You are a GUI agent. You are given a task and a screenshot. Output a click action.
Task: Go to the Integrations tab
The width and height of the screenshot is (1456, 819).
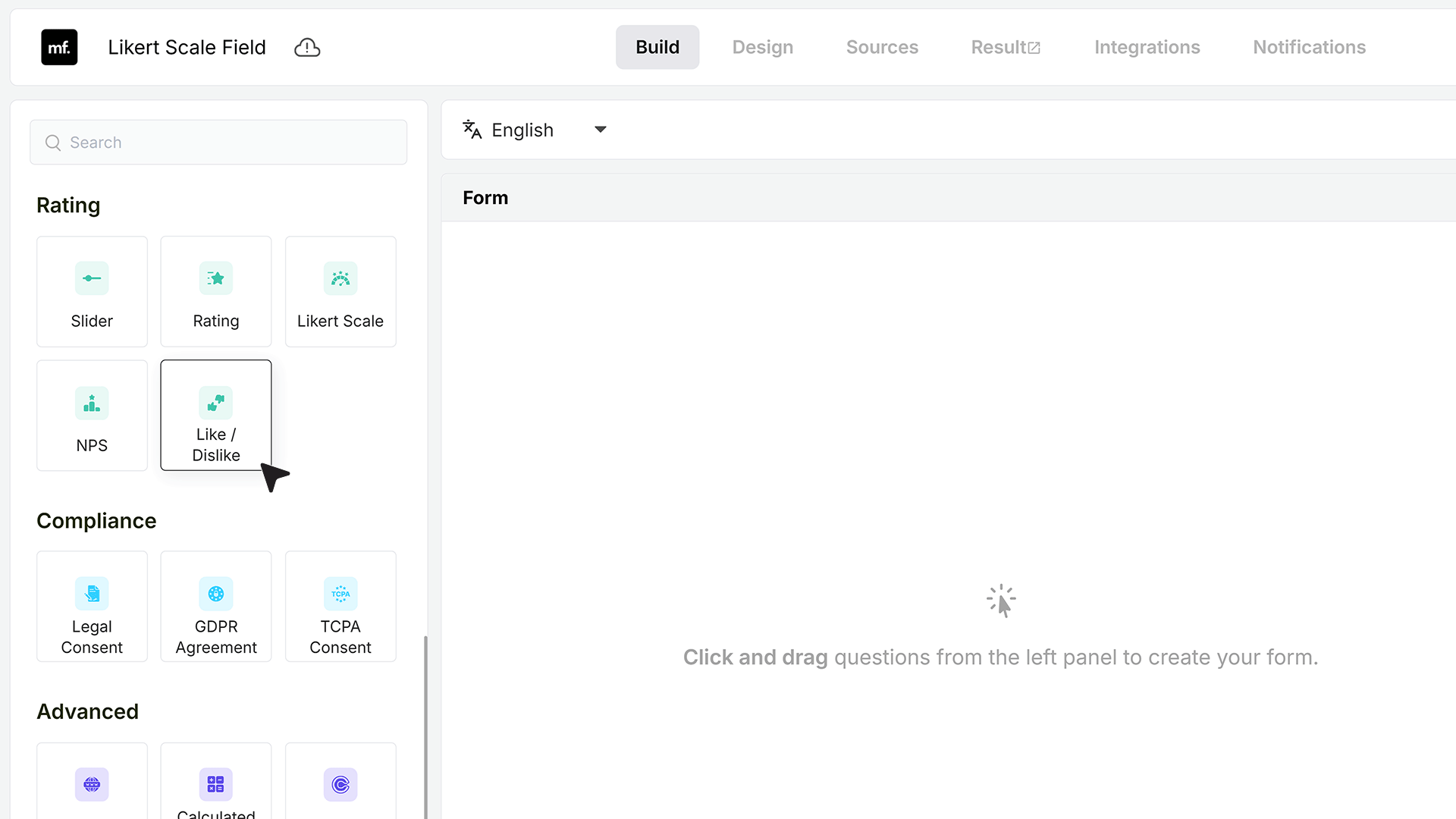(1147, 47)
